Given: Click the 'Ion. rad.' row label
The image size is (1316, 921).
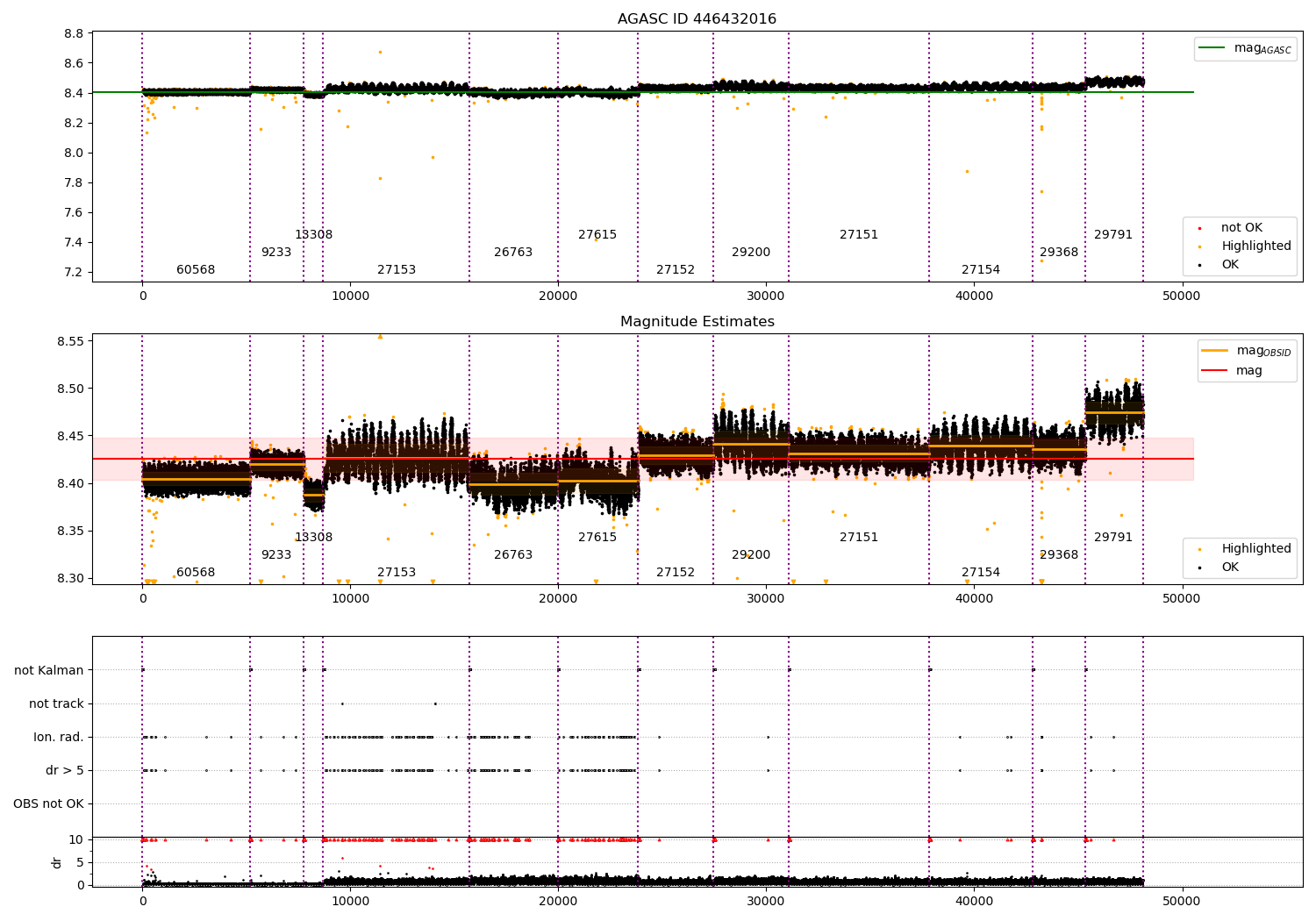Looking at the screenshot, I should point(59,737).
